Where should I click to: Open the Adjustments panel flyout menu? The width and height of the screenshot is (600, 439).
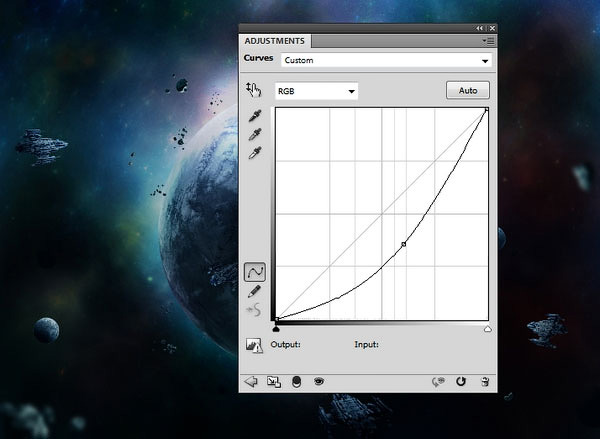[488, 41]
